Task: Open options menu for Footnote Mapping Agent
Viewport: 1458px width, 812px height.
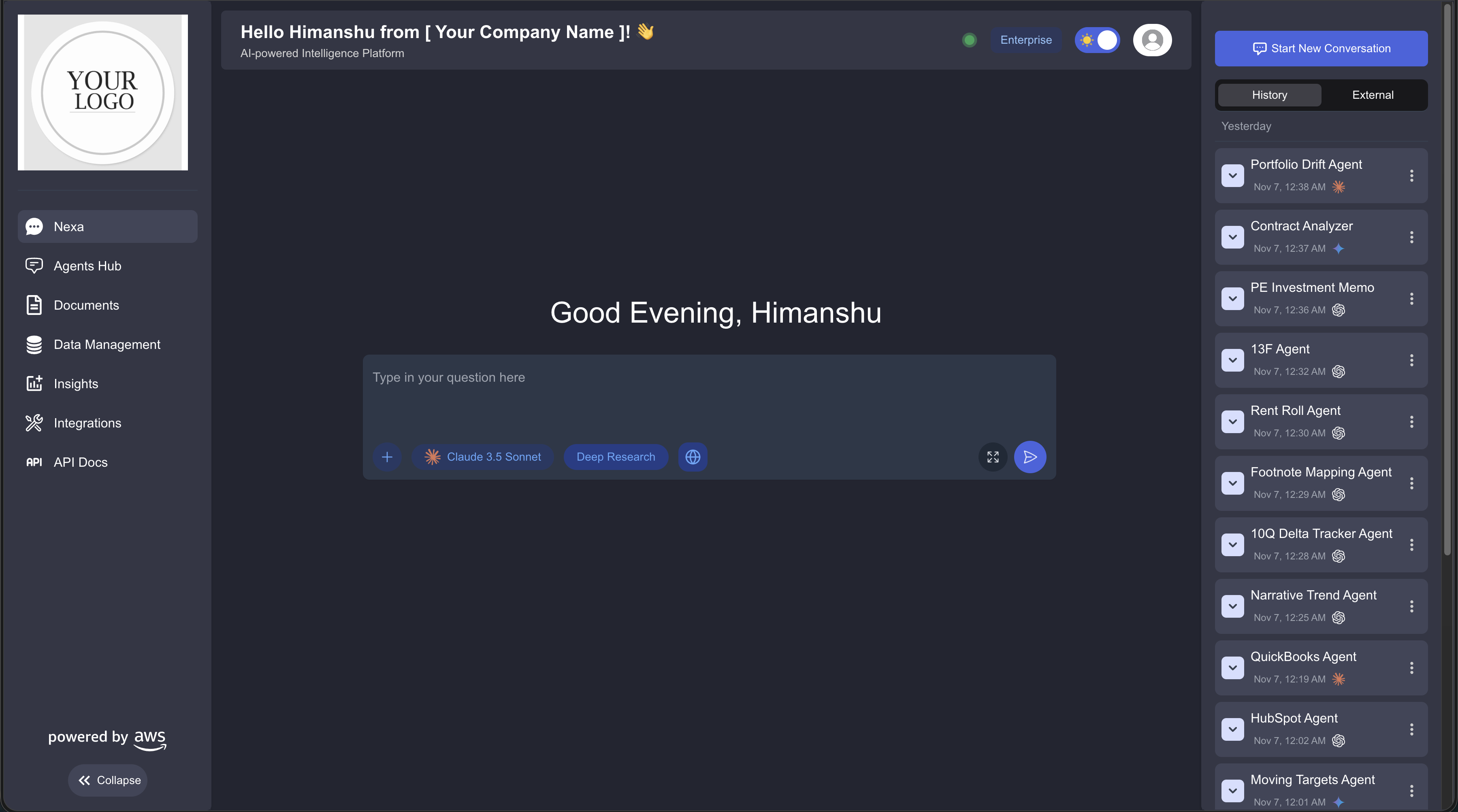Action: pyautogui.click(x=1411, y=484)
